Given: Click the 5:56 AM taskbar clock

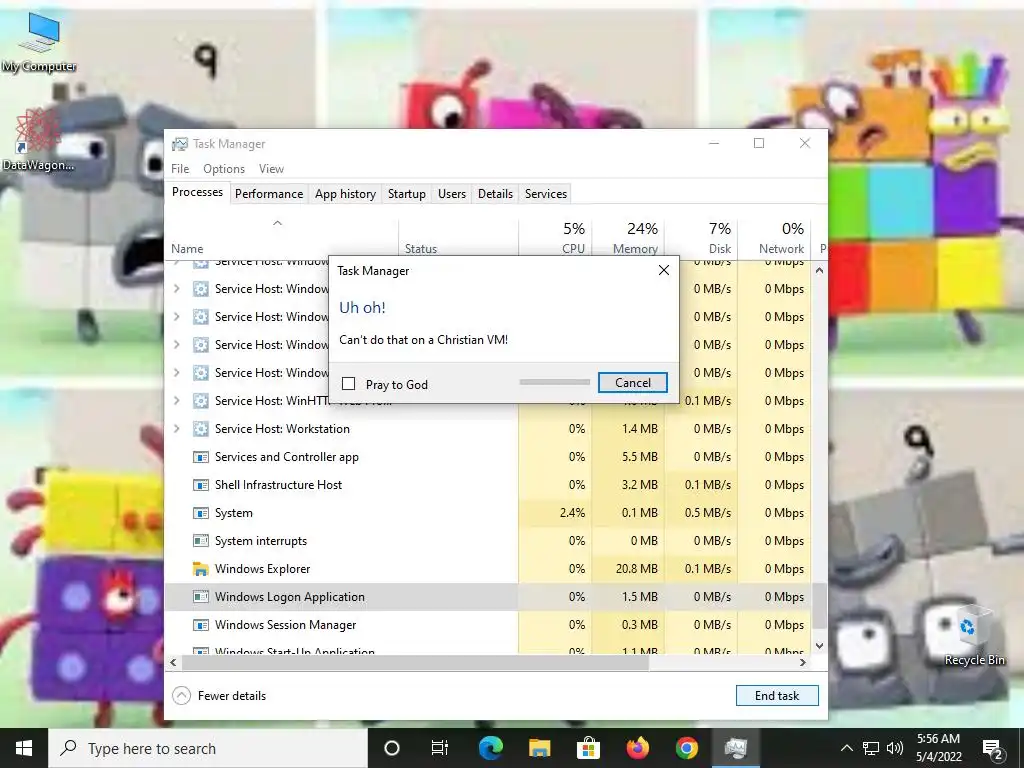Looking at the screenshot, I should 939,748.
